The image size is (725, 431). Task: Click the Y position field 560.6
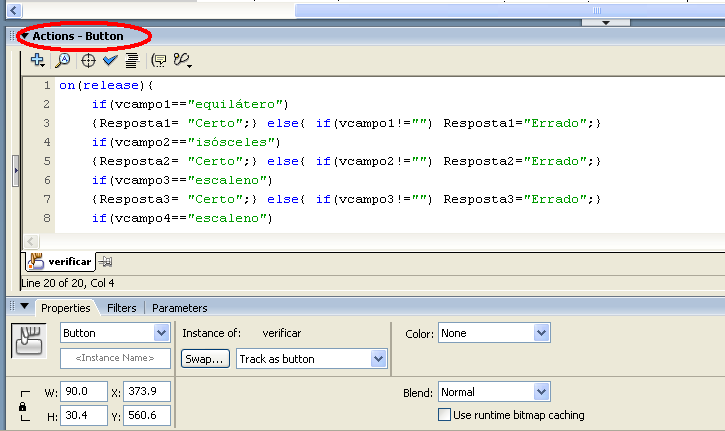coord(147,415)
